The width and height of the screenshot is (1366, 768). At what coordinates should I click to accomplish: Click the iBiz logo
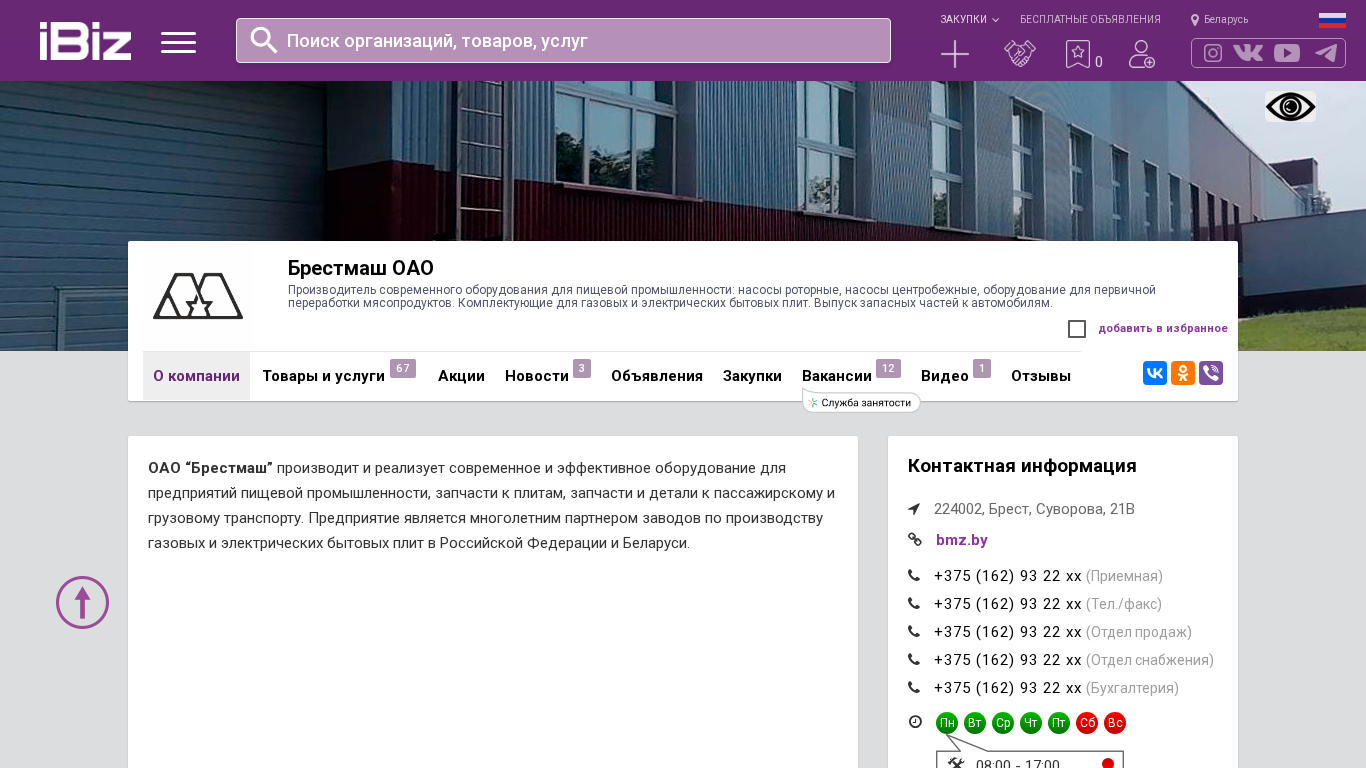pos(85,41)
